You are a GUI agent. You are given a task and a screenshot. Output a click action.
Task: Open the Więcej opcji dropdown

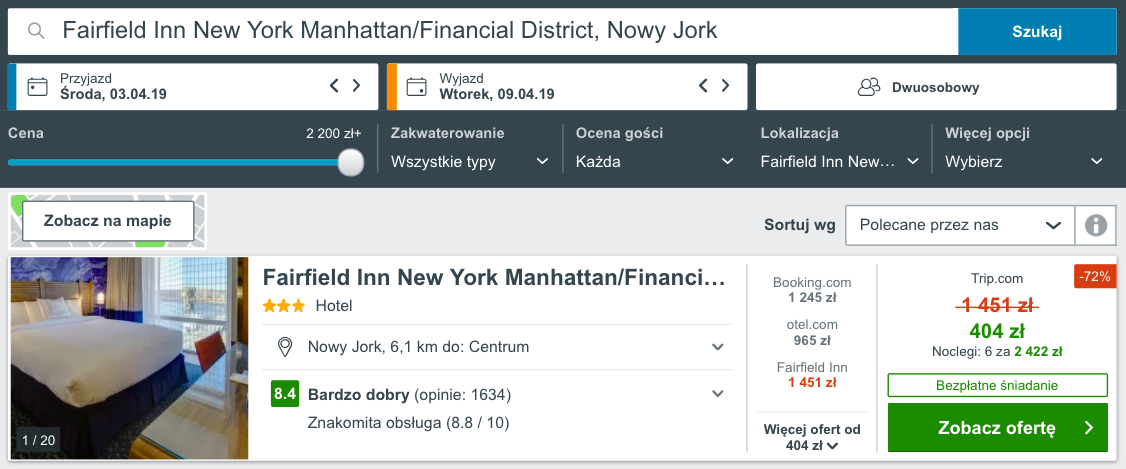[1024, 162]
